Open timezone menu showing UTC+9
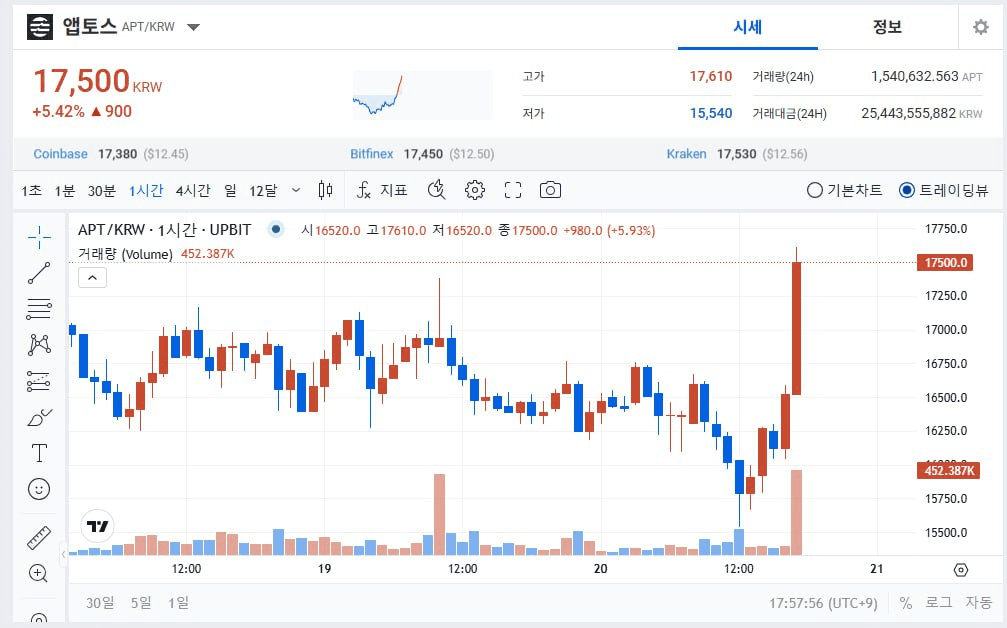The width and height of the screenshot is (1007, 628). pyautogui.click(x=823, y=603)
